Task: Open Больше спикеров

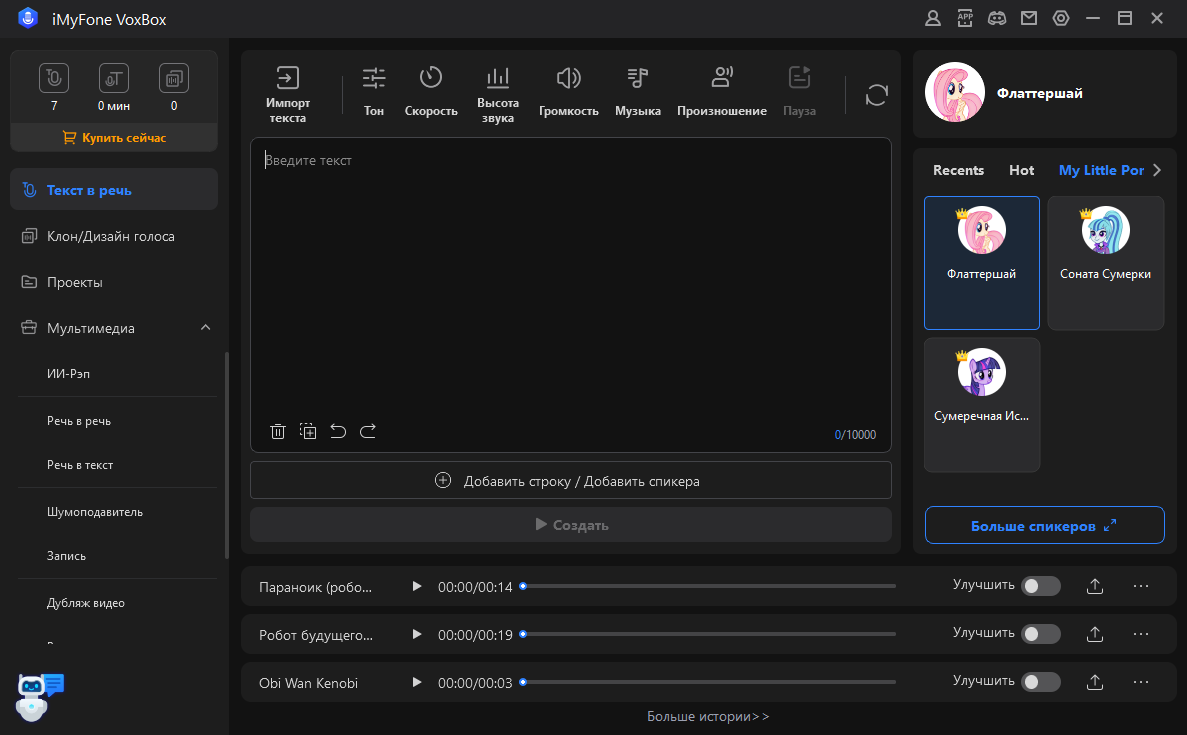Action: tap(1045, 525)
